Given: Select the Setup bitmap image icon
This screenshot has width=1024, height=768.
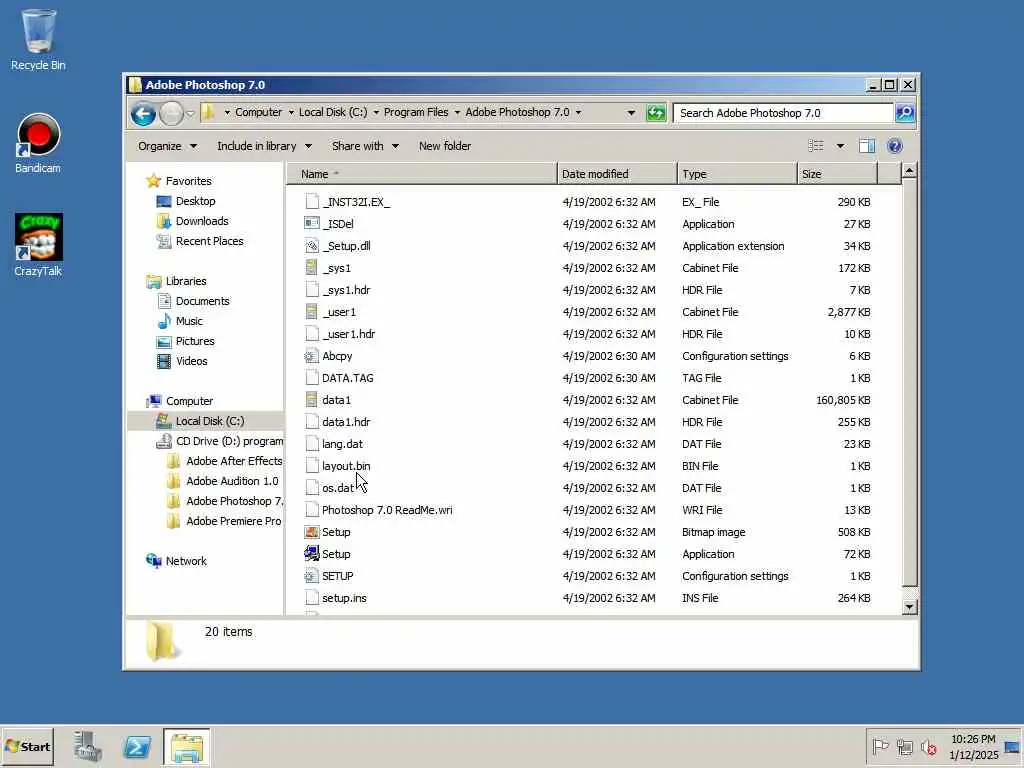Looking at the screenshot, I should [312, 532].
